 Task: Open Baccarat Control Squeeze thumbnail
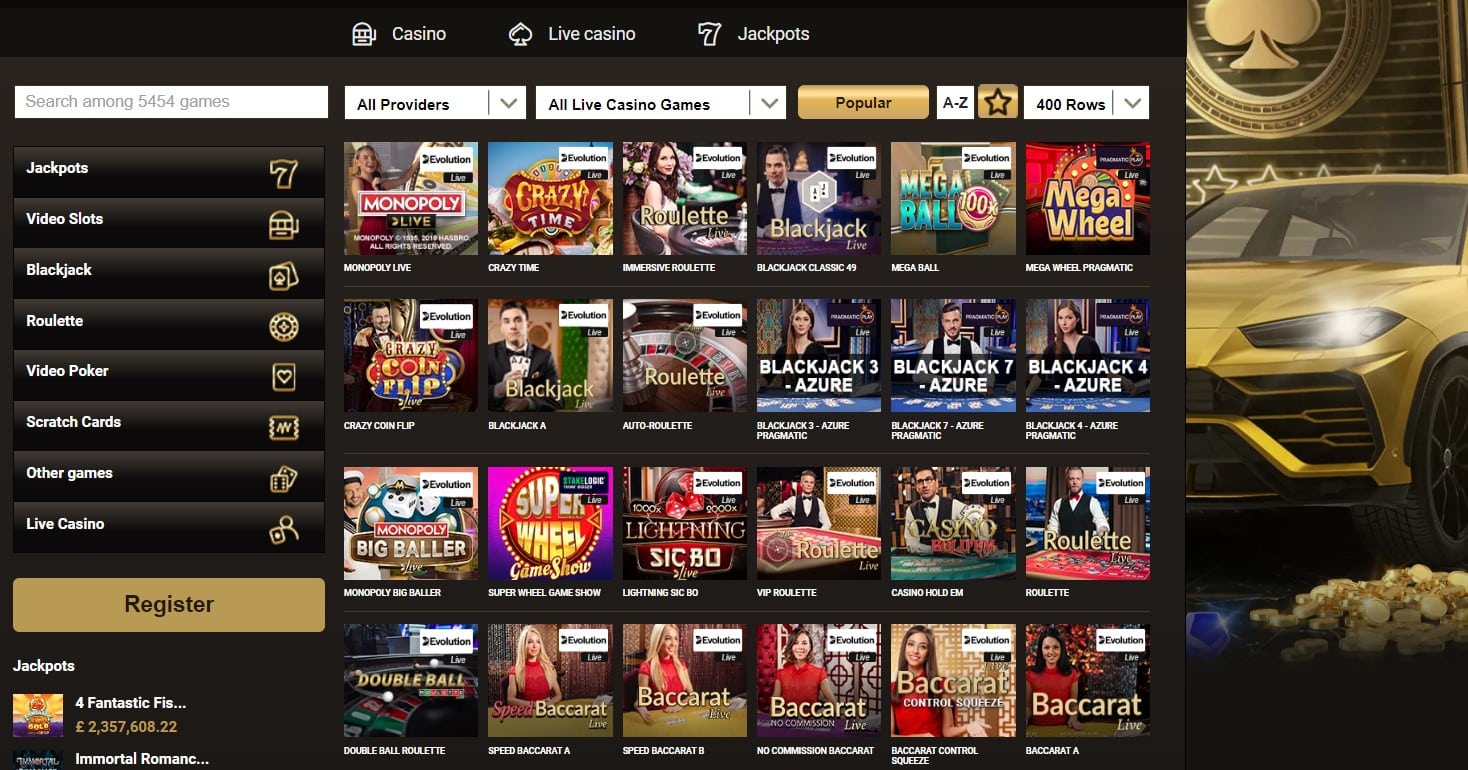[953, 680]
